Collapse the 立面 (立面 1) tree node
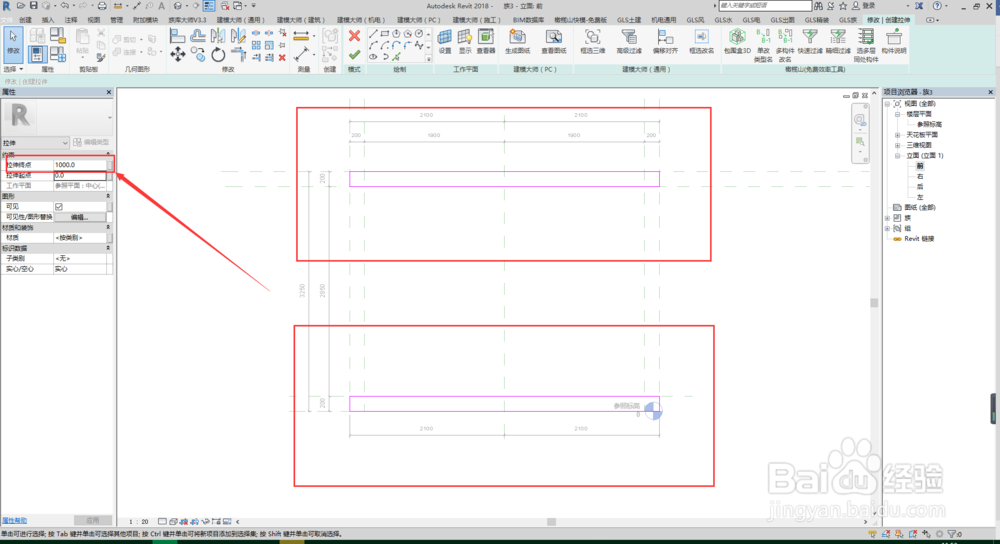Screen dimensions: 1000x544 coord(897,156)
